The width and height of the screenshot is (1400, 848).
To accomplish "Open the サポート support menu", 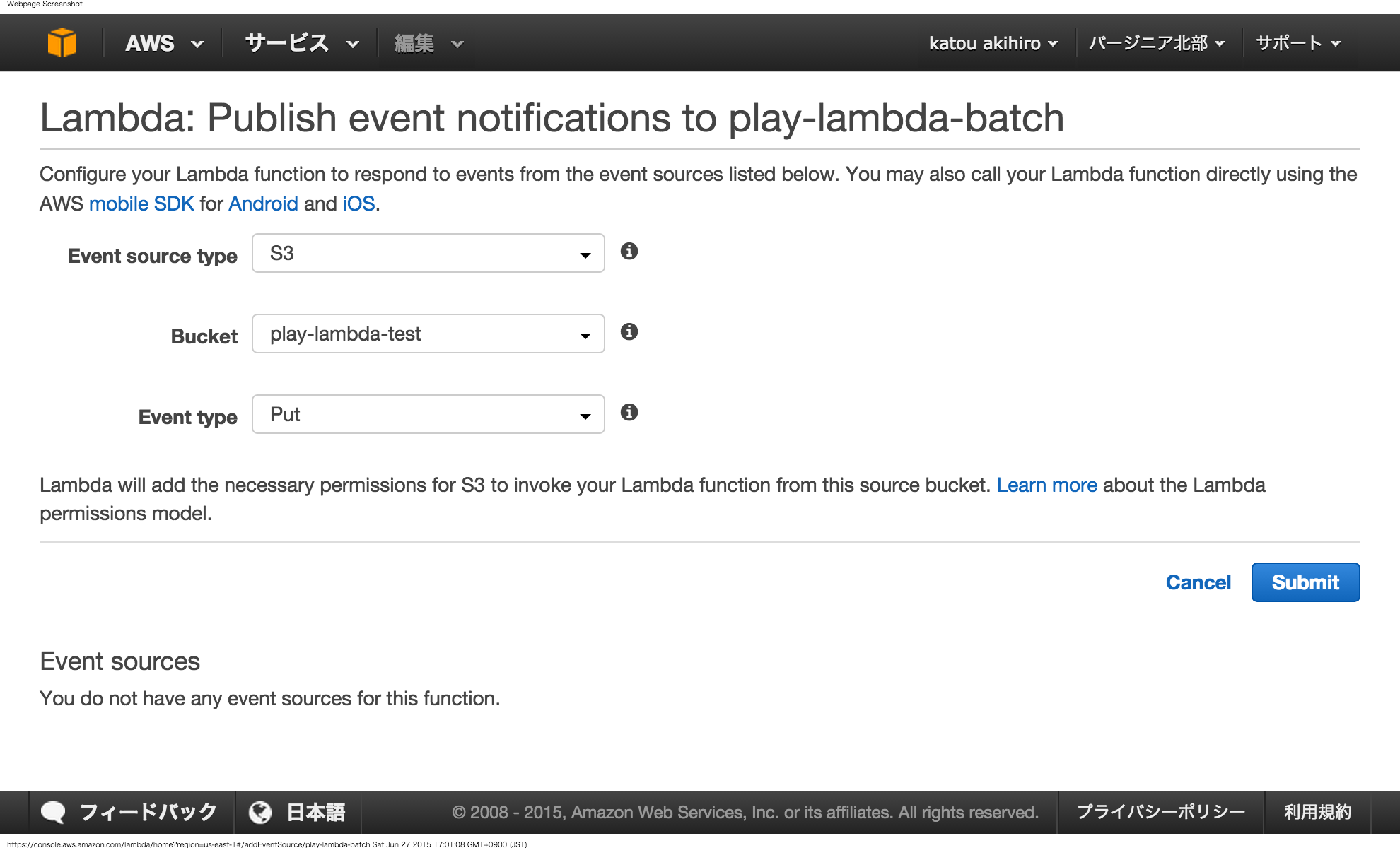I will 1297,43.
